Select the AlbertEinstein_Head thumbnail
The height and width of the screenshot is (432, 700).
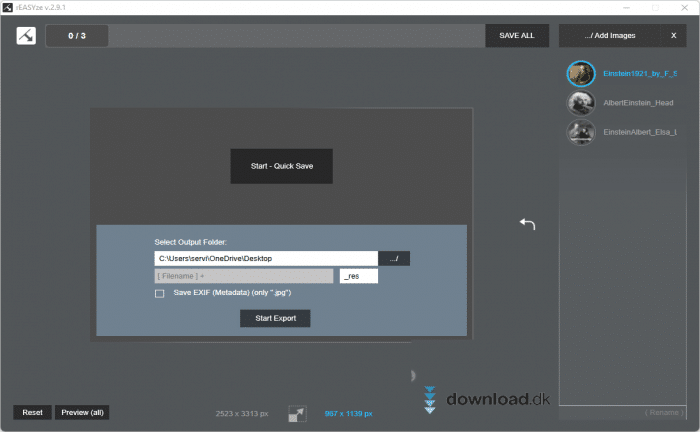(x=581, y=103)
